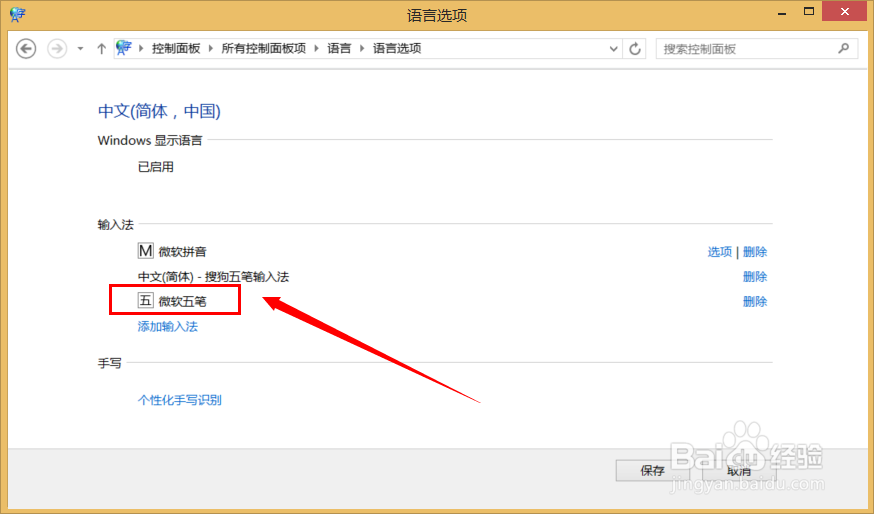The width and height of the screenshot is (874, 514).
Task: Expand chevron before 语言选项 breadcrumb
Action: tap(362, 49)
